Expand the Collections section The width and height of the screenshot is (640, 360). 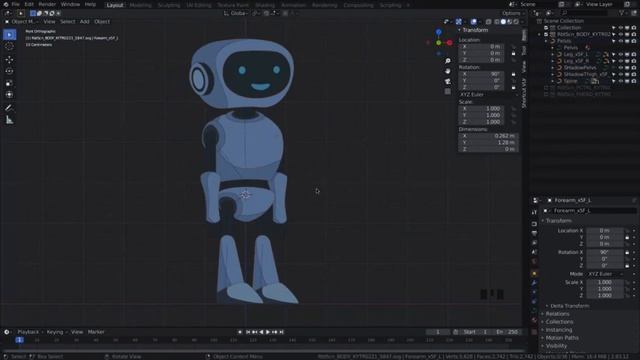[x=559, y=322]
